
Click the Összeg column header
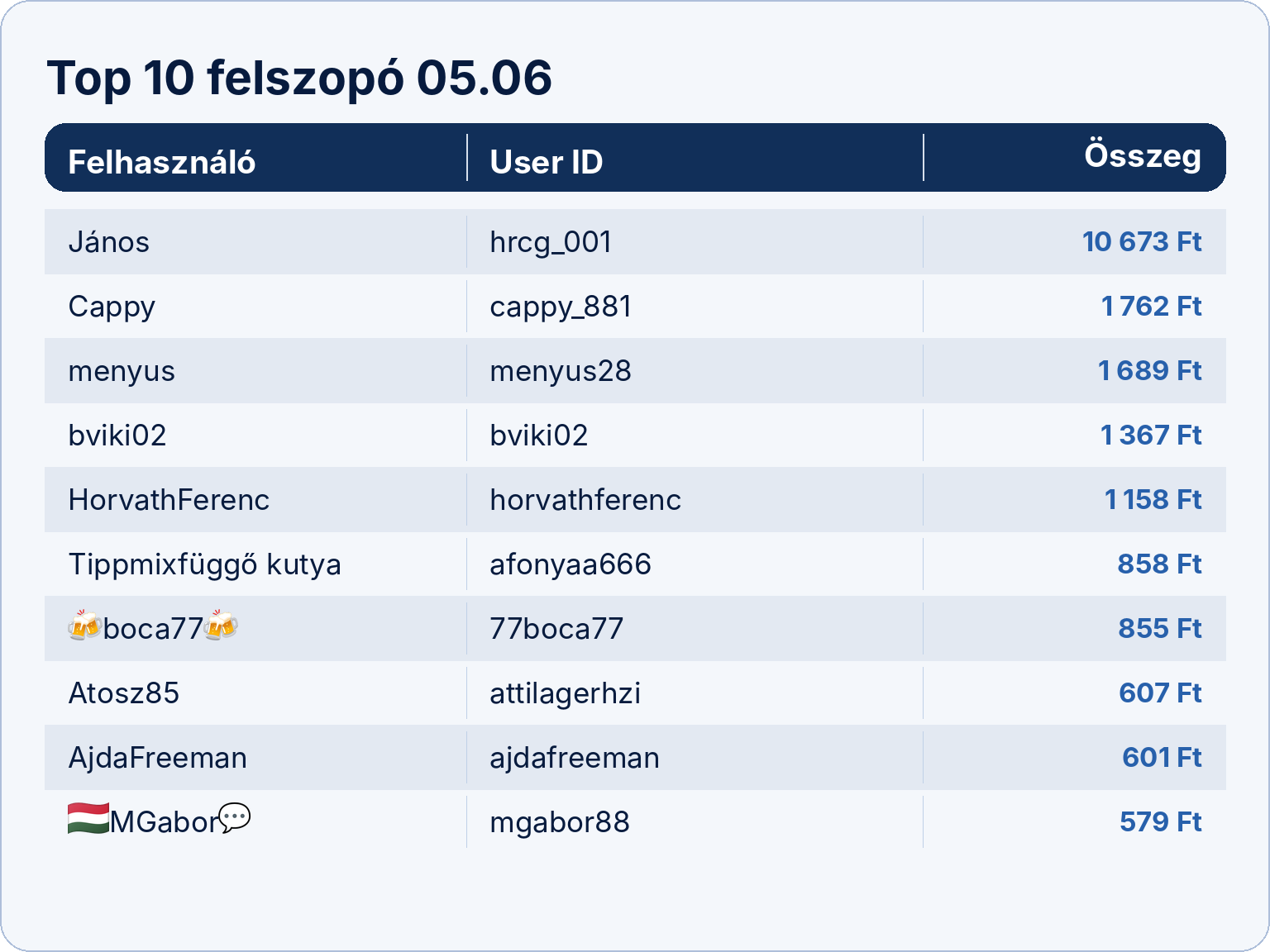[1143, 155]
